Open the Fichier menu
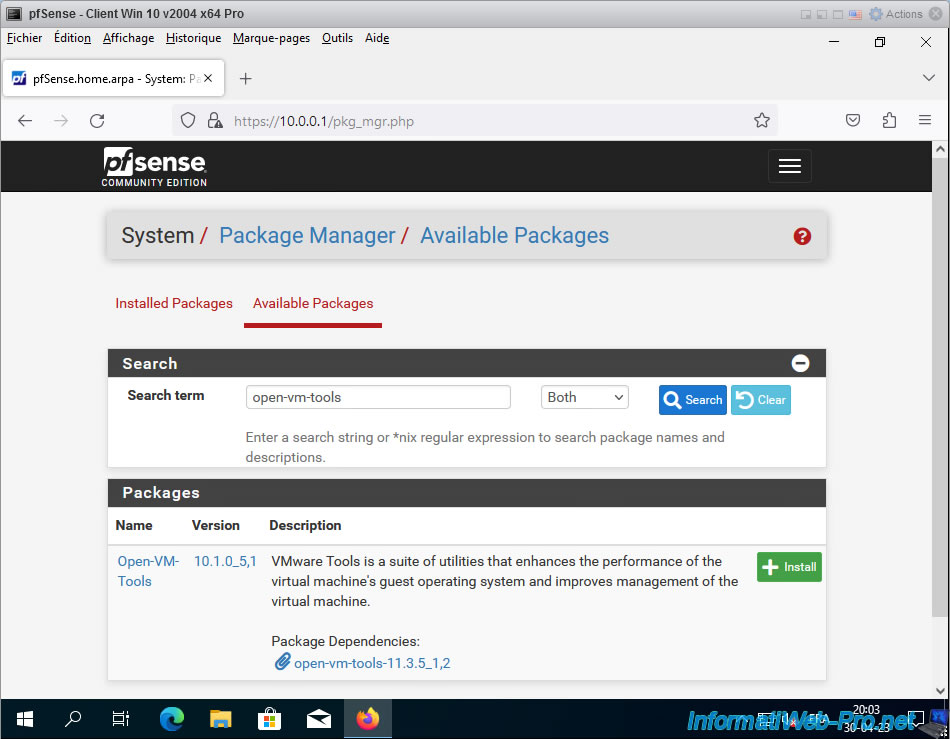Viewport: 950px width, 739px height. (24, 38)
